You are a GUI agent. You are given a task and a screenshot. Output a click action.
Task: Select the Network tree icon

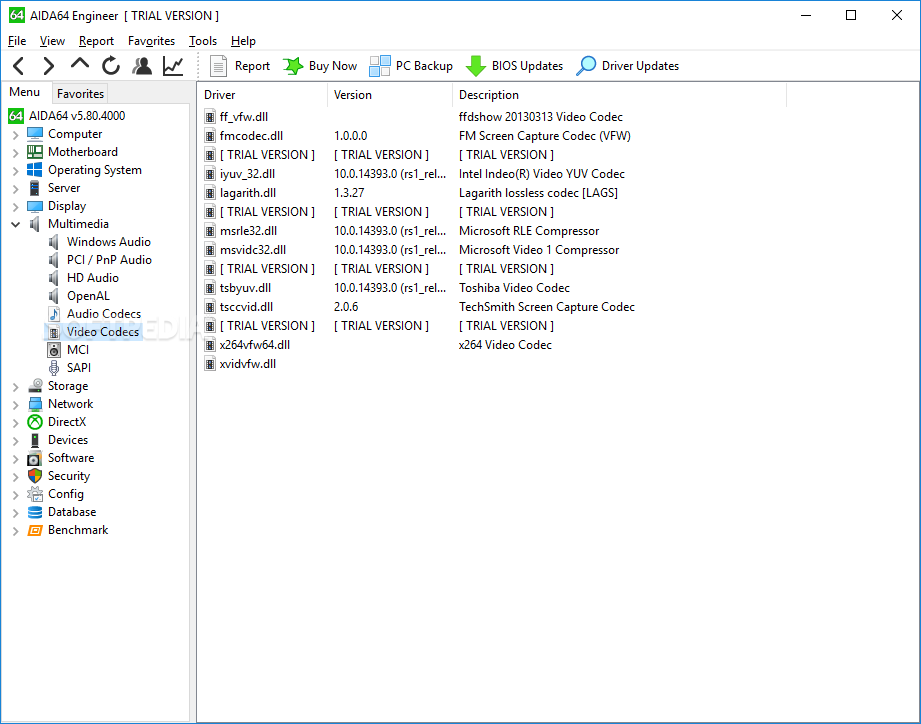point(35,404)
